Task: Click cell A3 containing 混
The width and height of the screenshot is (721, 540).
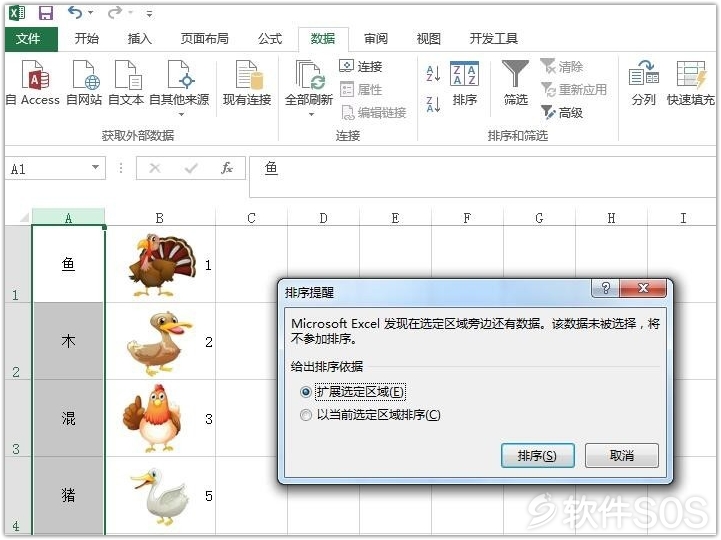Action: [68, 418]
